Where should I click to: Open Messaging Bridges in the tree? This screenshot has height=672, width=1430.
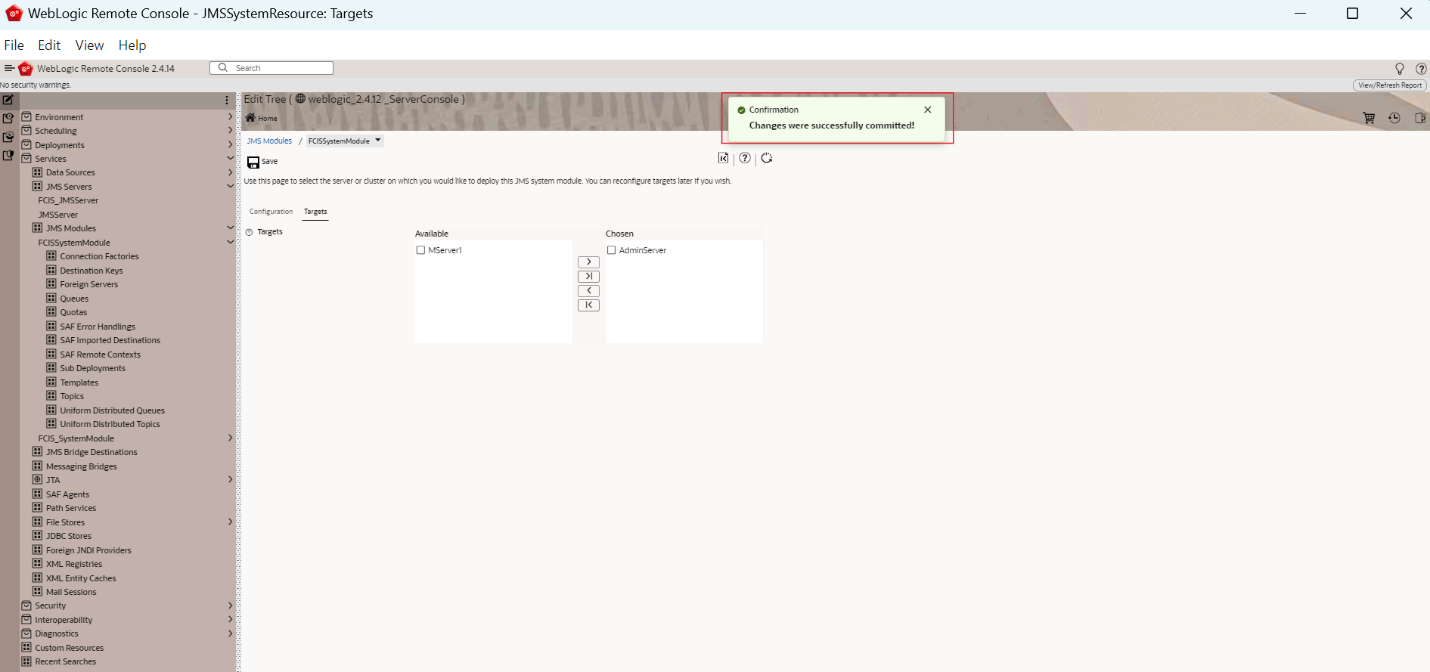[x=81, y=467]
